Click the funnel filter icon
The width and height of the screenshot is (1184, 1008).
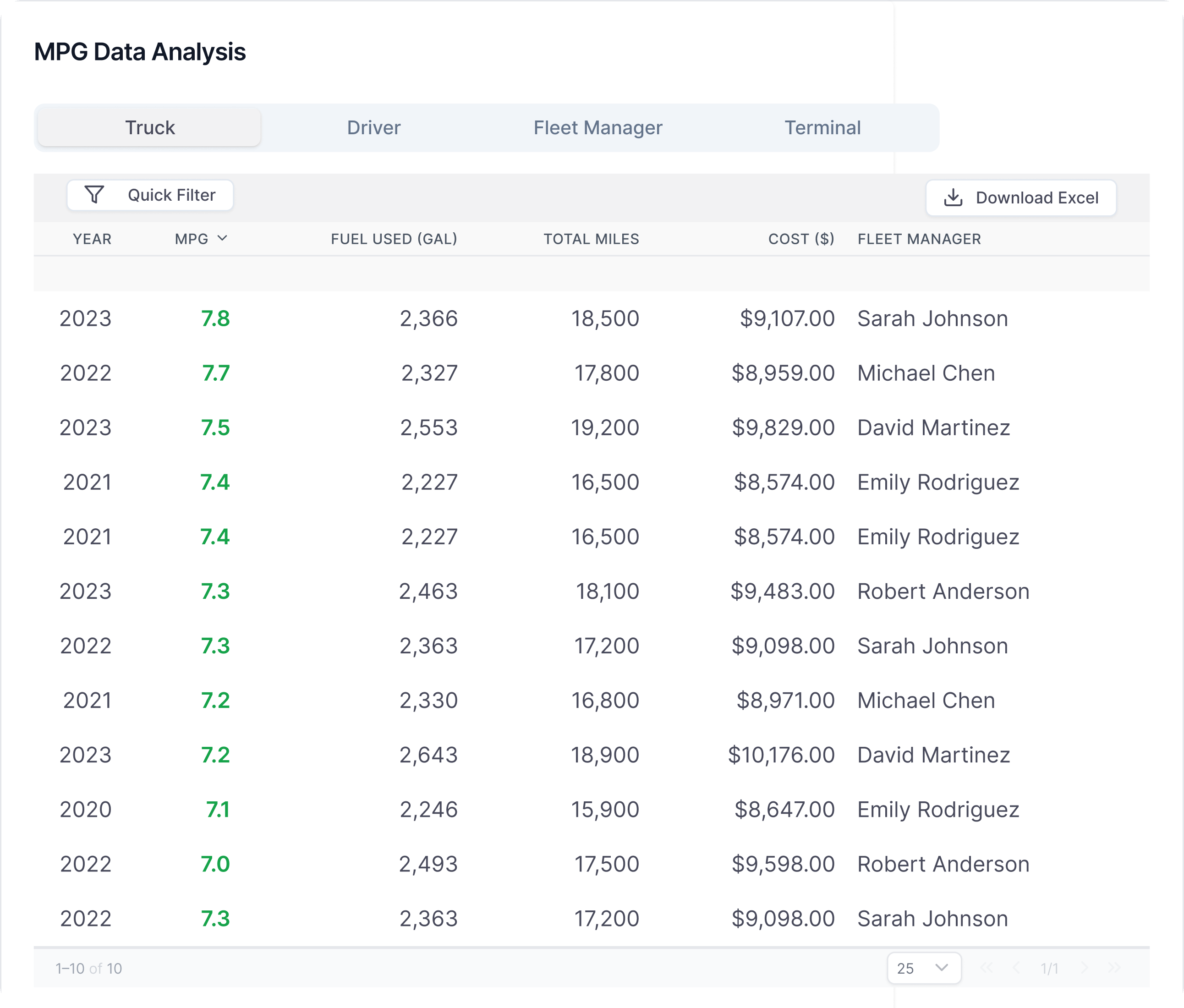(x=94, y=195)
